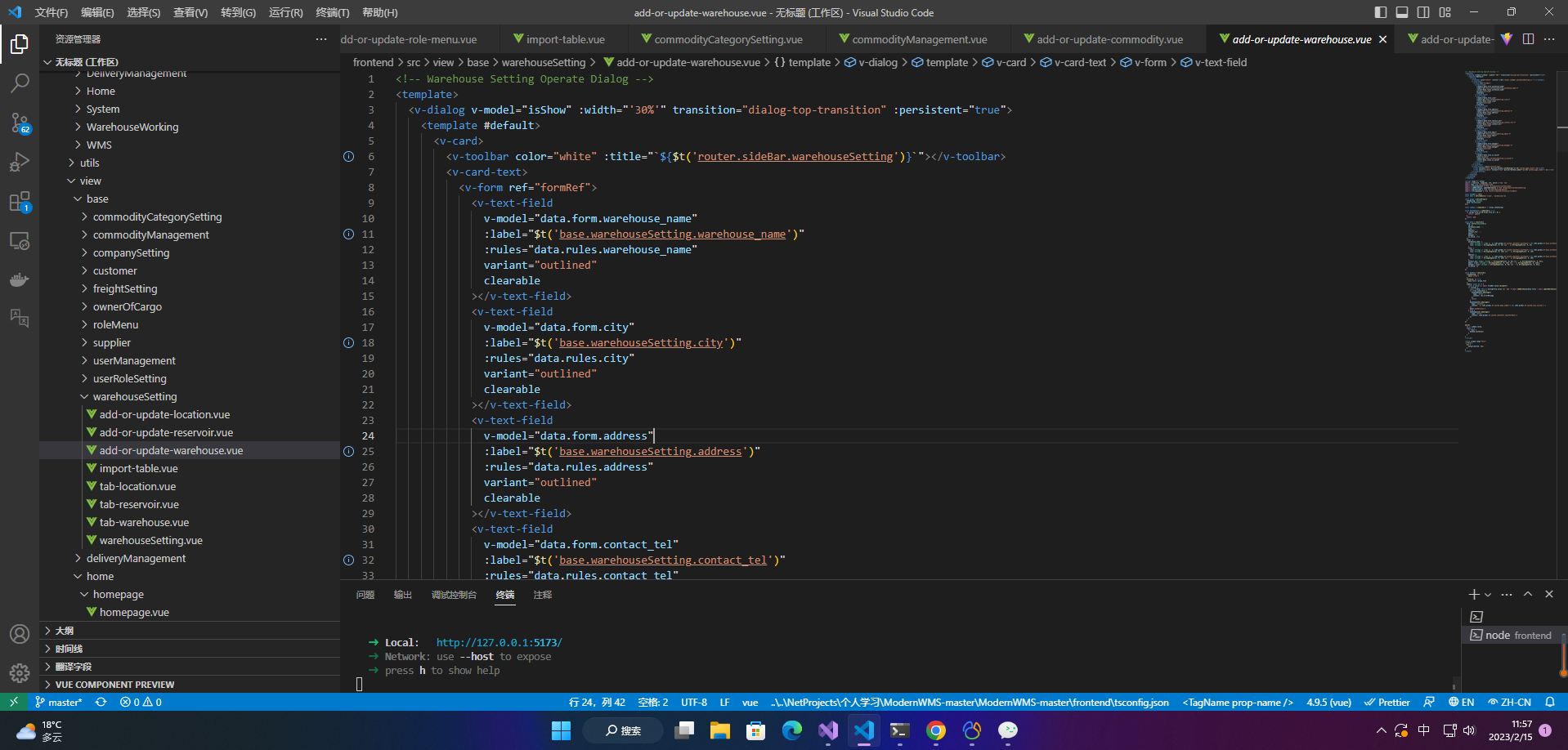Open the 帮助(H) menu

coord(379,12)
